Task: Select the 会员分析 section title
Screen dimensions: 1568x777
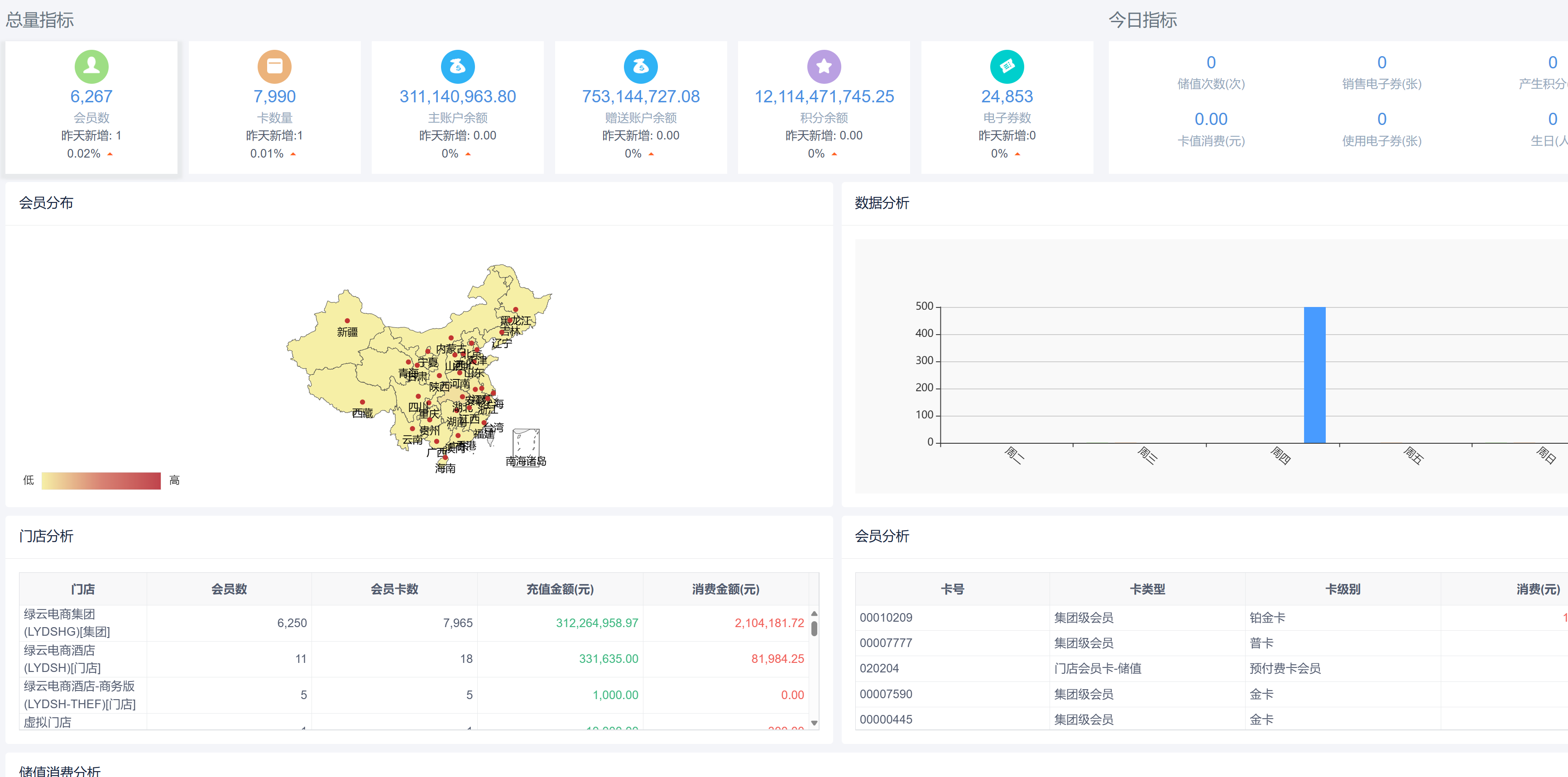Action: [x=882, y=537]
